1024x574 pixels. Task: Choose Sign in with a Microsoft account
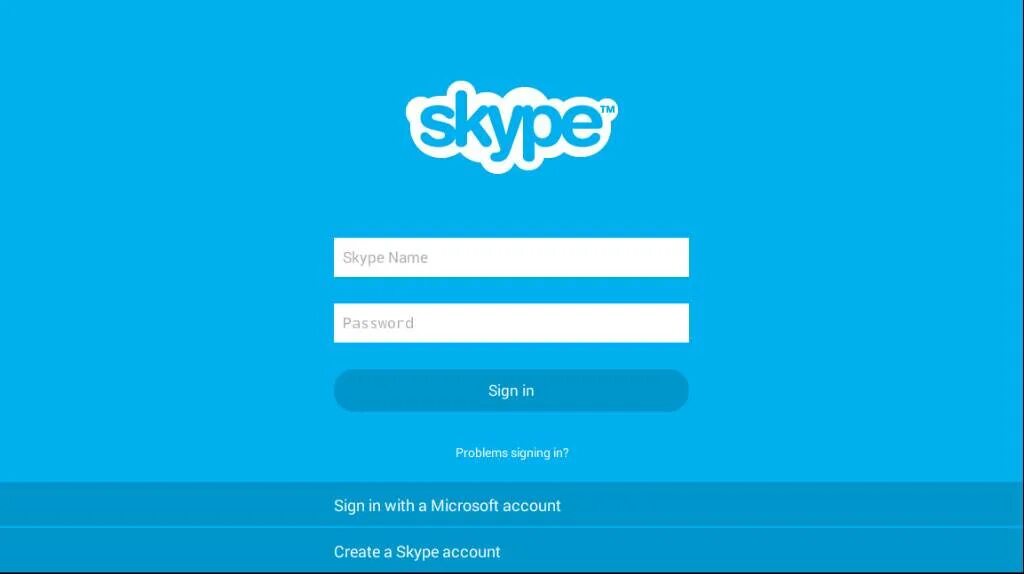point(512,505)
